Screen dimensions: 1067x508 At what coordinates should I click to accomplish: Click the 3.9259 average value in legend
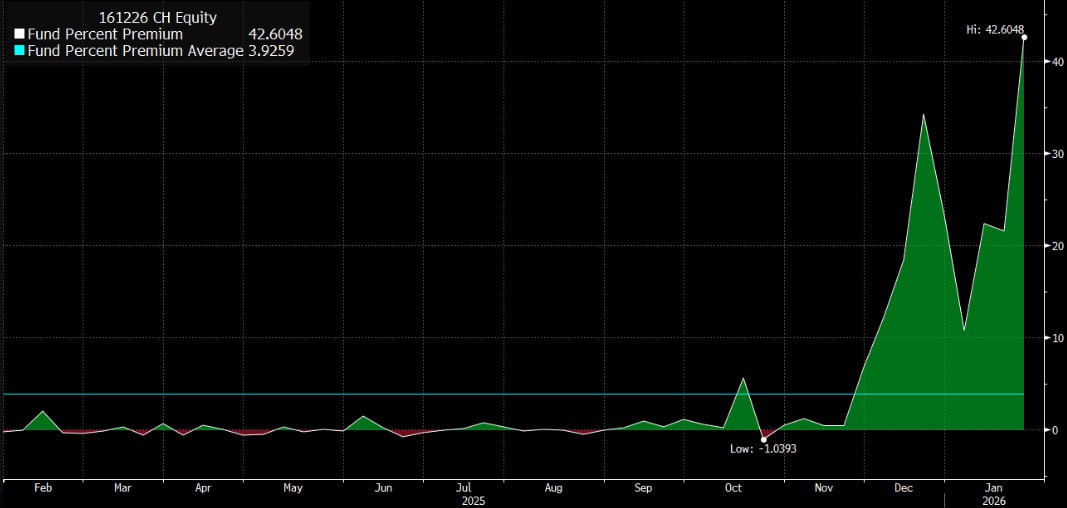tap(275, 50)
